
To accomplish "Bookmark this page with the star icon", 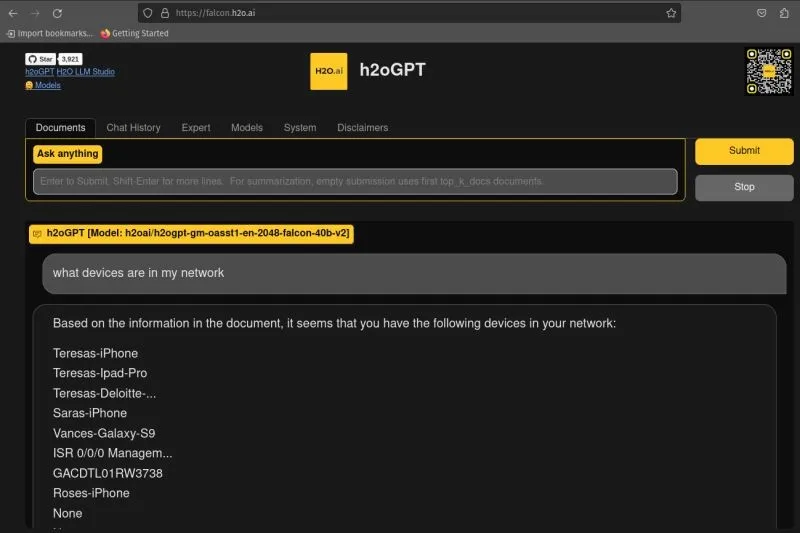I will (x=671, y=13).
